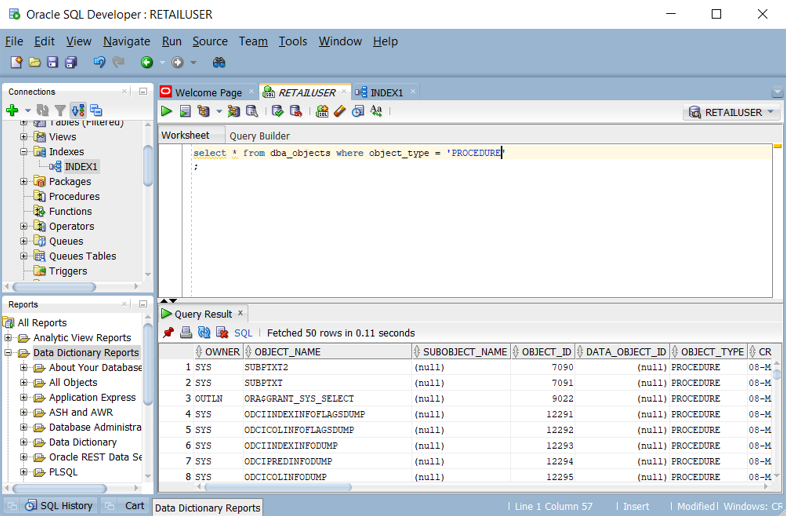Open the RETAILUSER connection dropdown
The image size is (786, 516).
click(x=771, y=113)
